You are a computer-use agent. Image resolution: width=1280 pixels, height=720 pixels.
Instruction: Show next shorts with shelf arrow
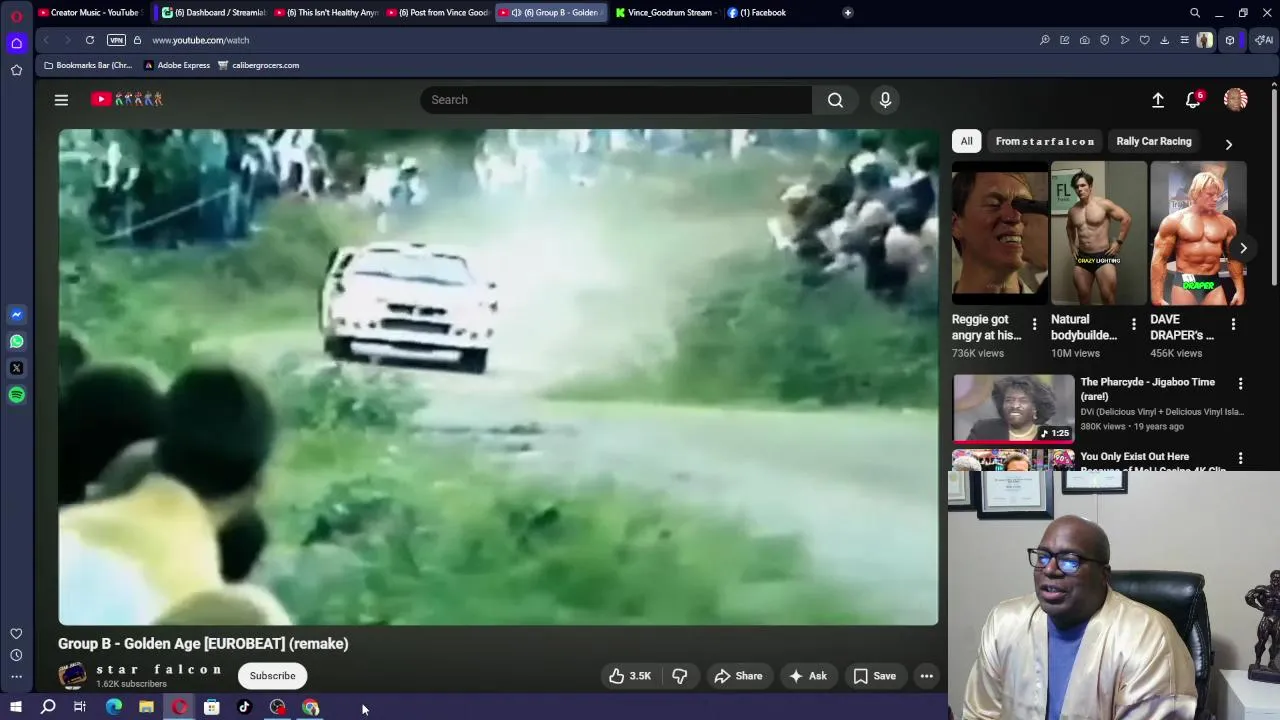tap(1243, 248)
